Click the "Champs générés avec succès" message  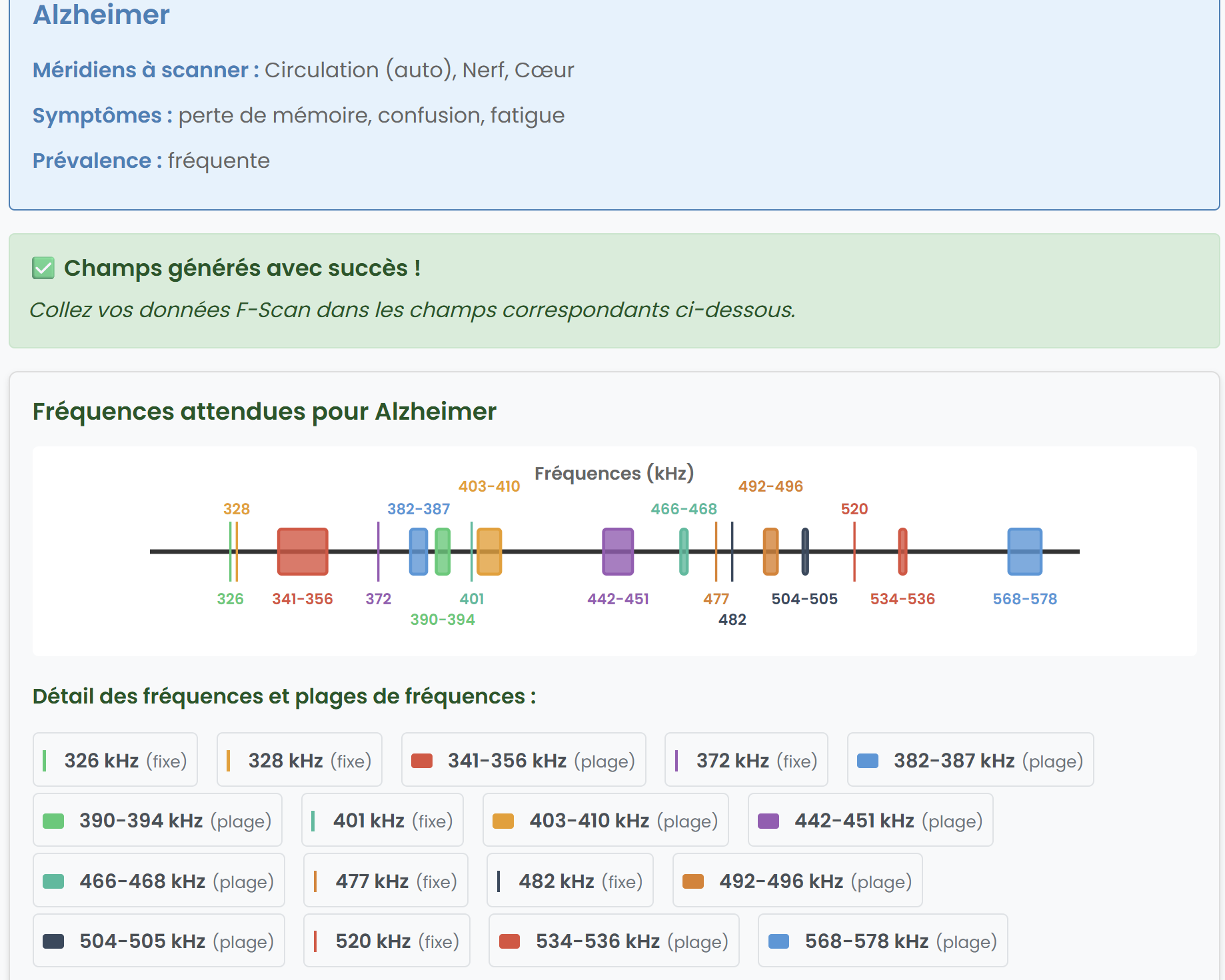[x=242, y=268]
